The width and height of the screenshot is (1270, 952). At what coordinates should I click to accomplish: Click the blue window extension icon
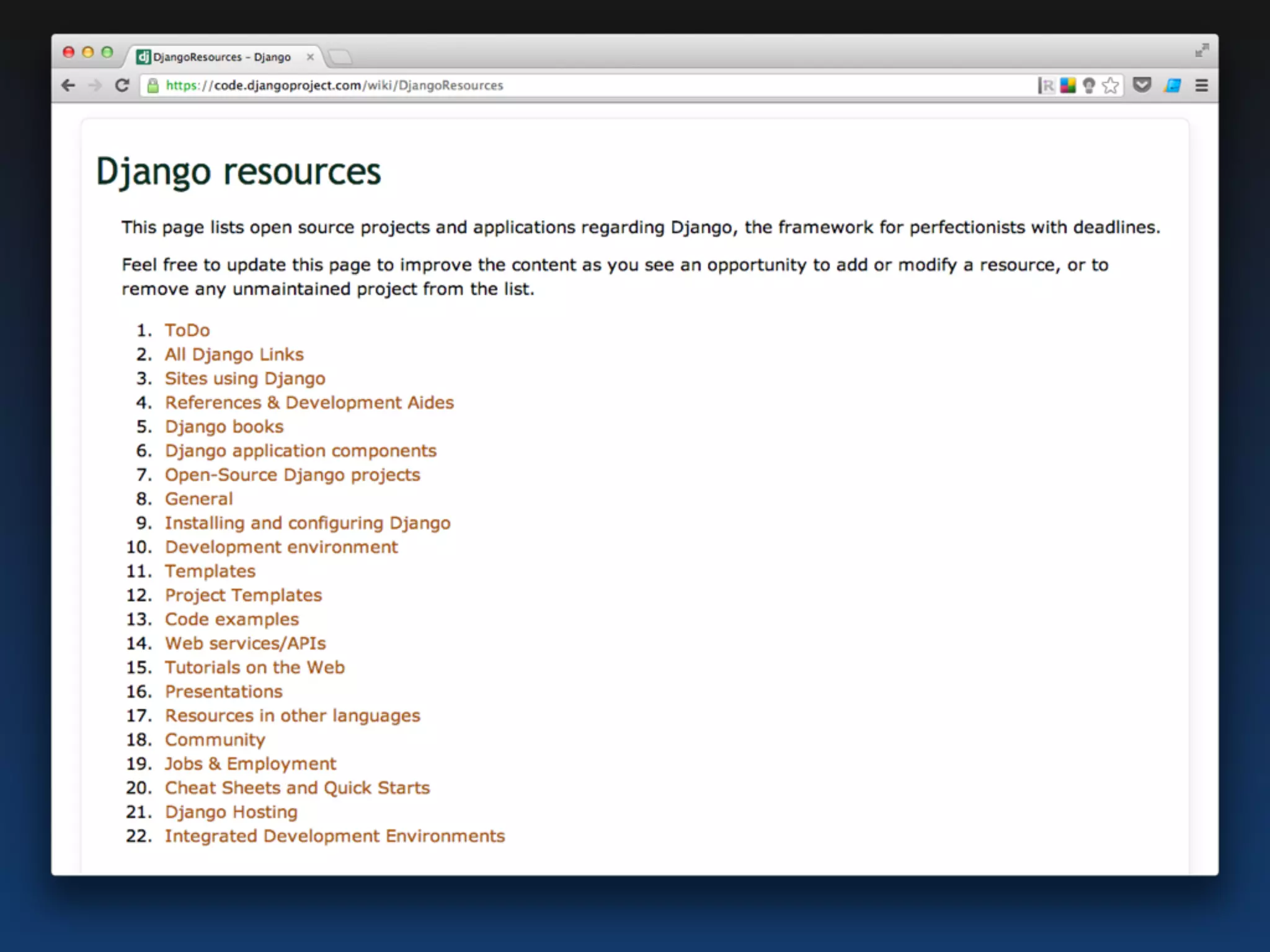tap(1173, 86)
